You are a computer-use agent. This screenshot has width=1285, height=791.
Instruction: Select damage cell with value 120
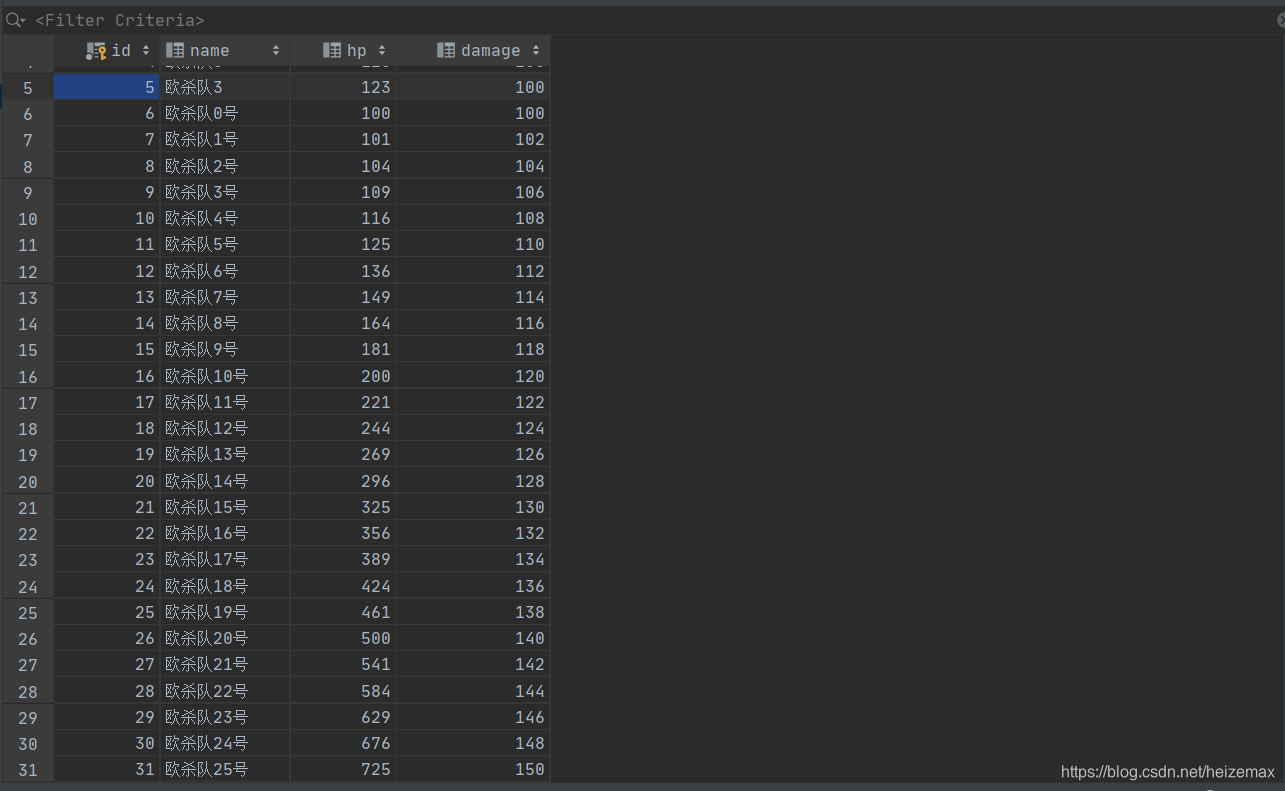(473, 376)
